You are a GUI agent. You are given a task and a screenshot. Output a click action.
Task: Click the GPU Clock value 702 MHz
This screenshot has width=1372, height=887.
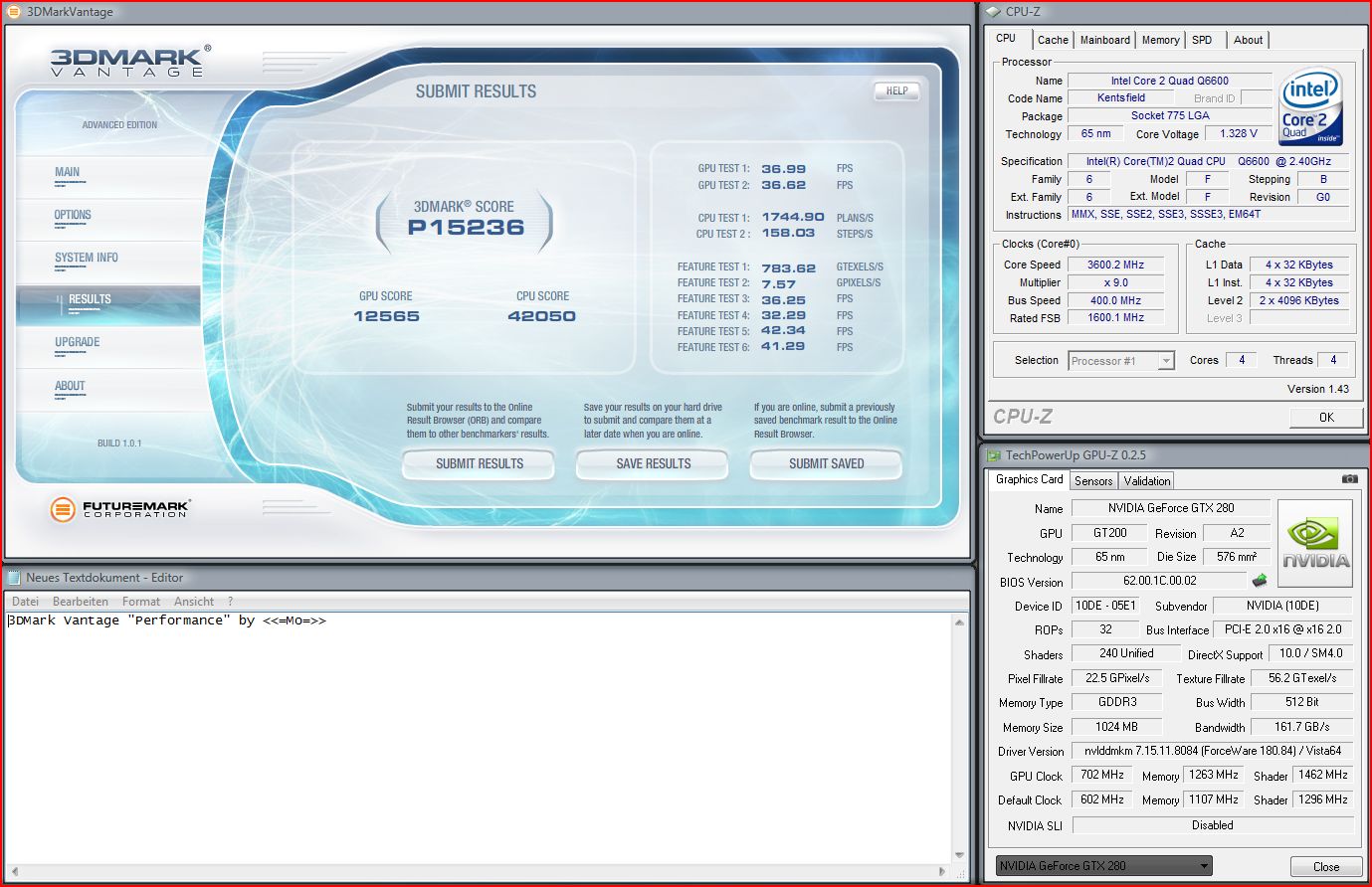[x=1101, y=775]
